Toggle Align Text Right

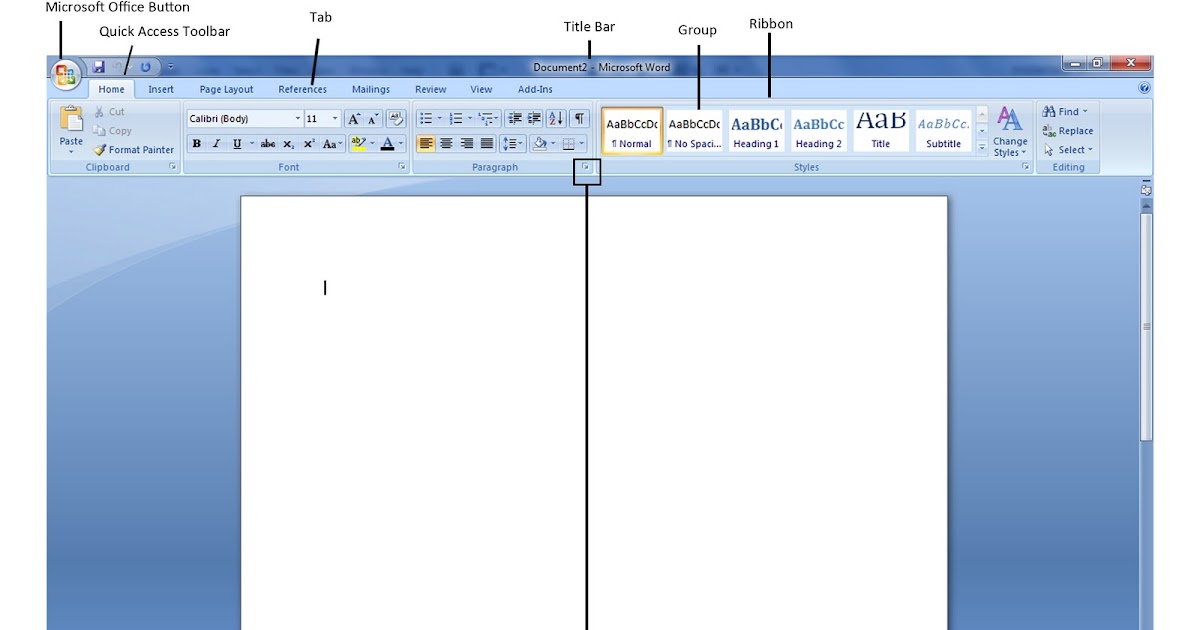pos(467,144)
